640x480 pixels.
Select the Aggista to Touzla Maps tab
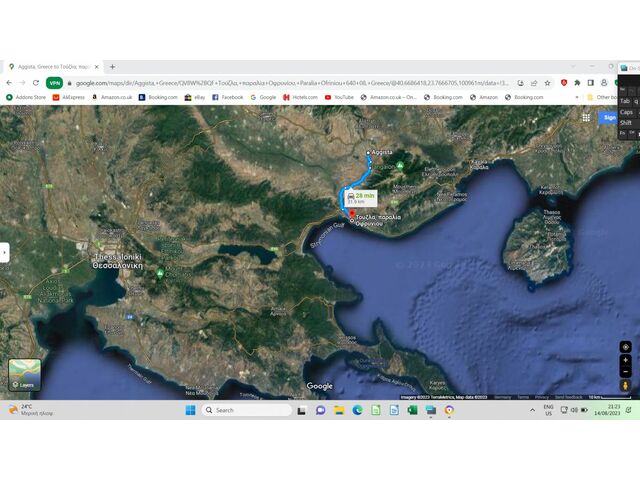50,67
